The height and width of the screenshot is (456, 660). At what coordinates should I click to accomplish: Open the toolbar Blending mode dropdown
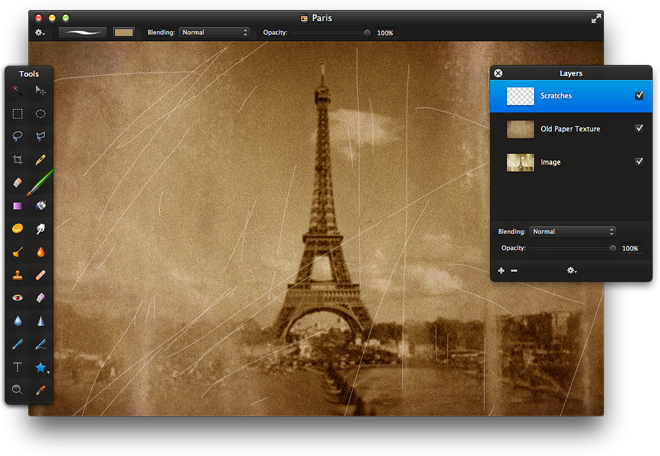point(214,32)
